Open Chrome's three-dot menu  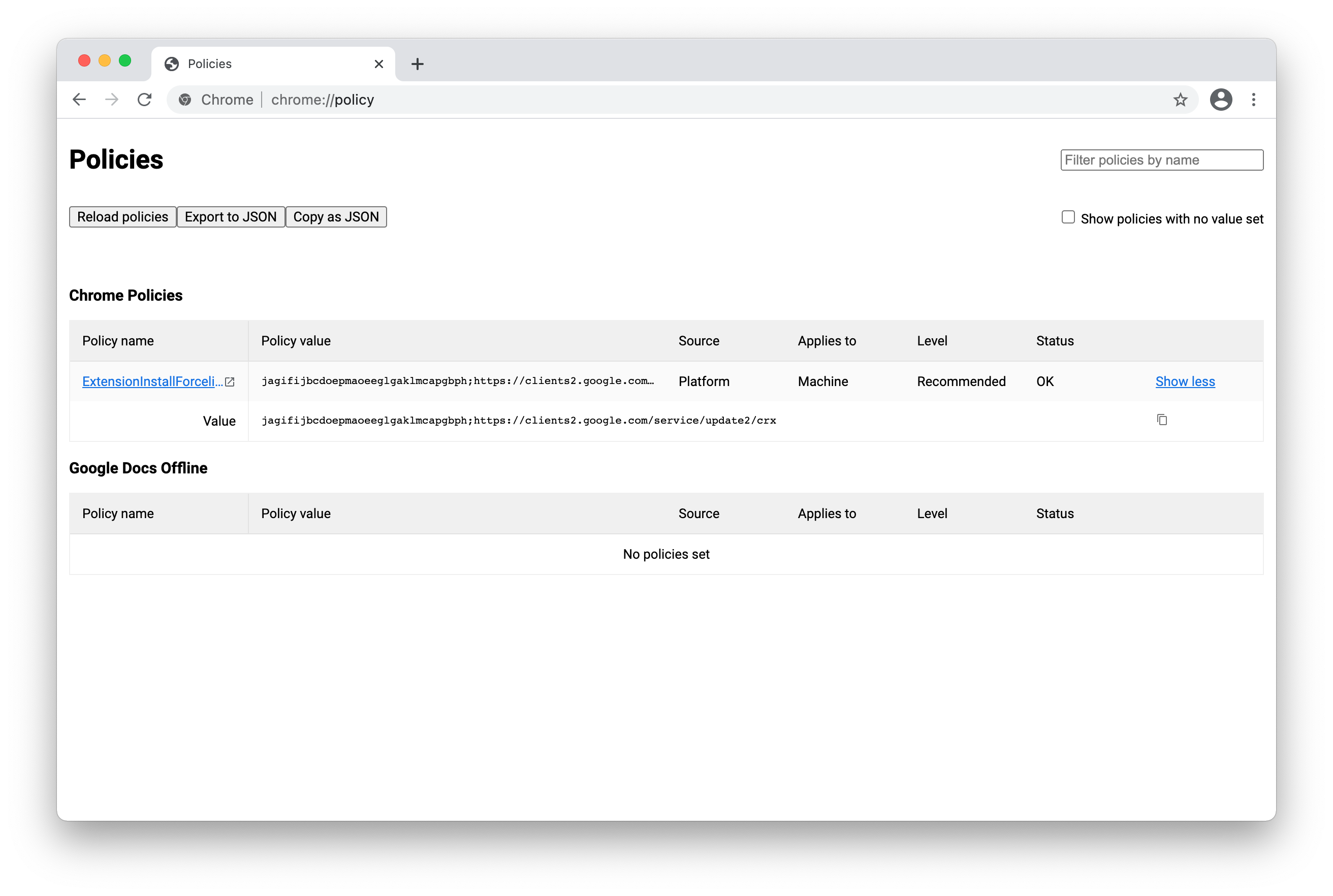(1254, 100)
